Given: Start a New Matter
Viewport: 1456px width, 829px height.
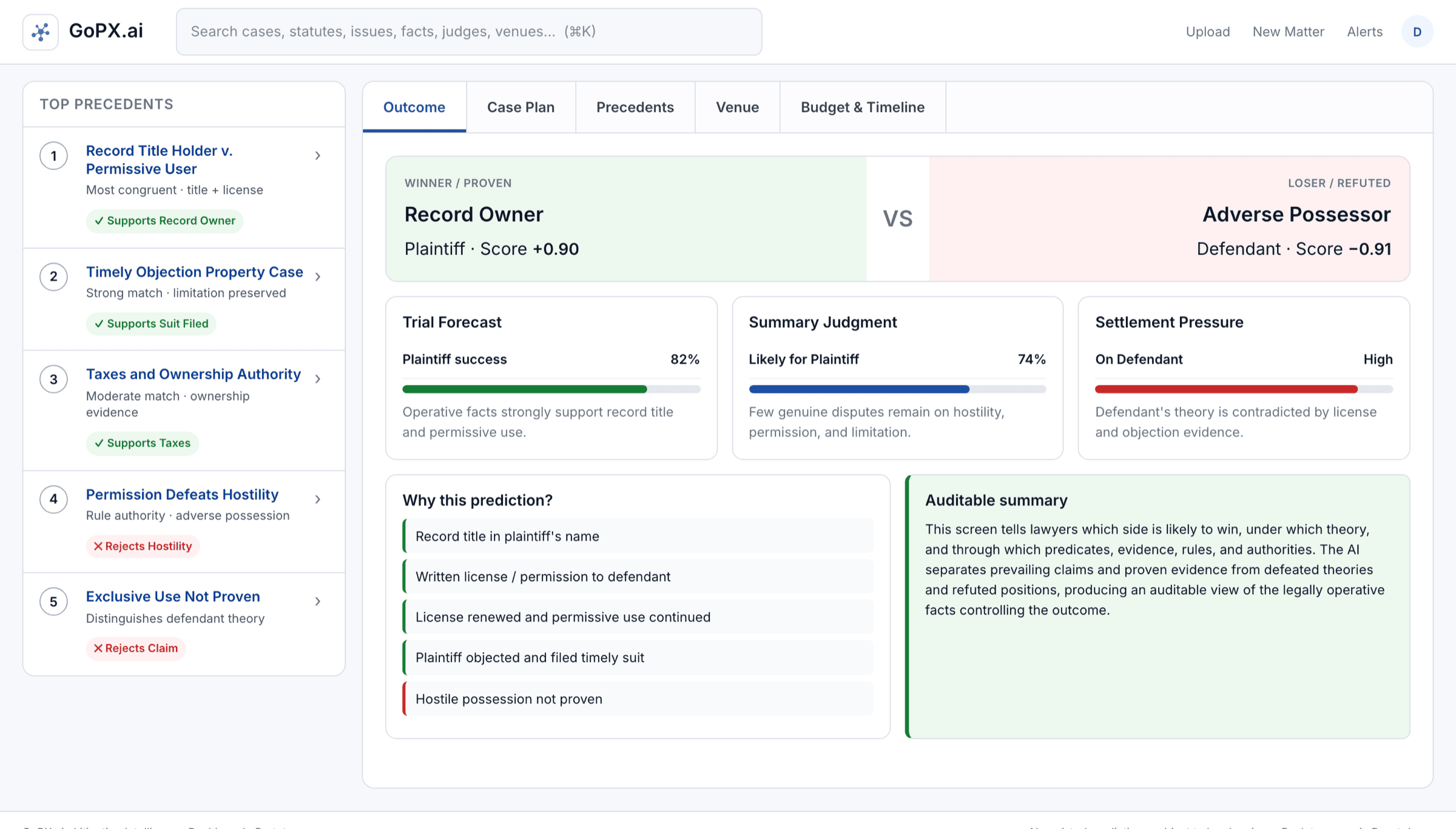Looking at the screenshot, I should pos(1289,32).
